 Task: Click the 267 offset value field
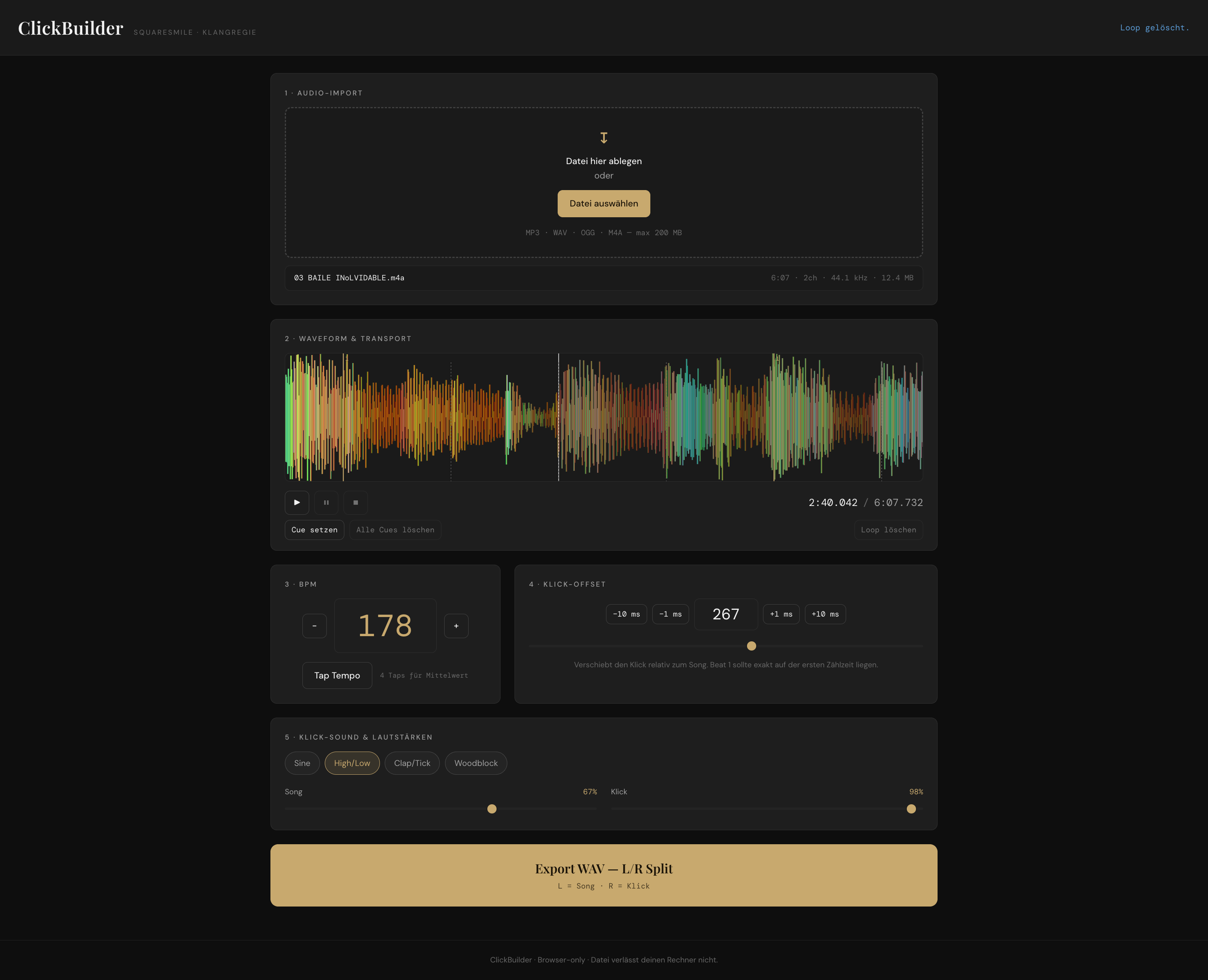(x=726, y=614)
